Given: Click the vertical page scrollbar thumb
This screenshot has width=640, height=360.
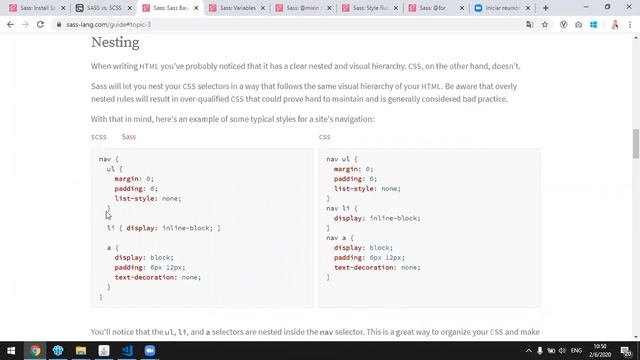Looking at the screenshot, I should (636, 143).
